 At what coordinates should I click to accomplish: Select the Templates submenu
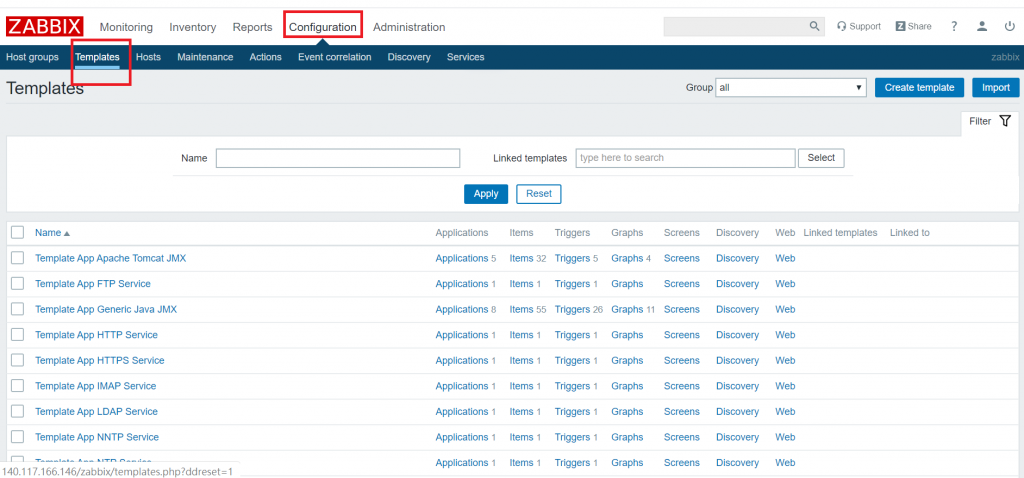(x=97, y=57)
